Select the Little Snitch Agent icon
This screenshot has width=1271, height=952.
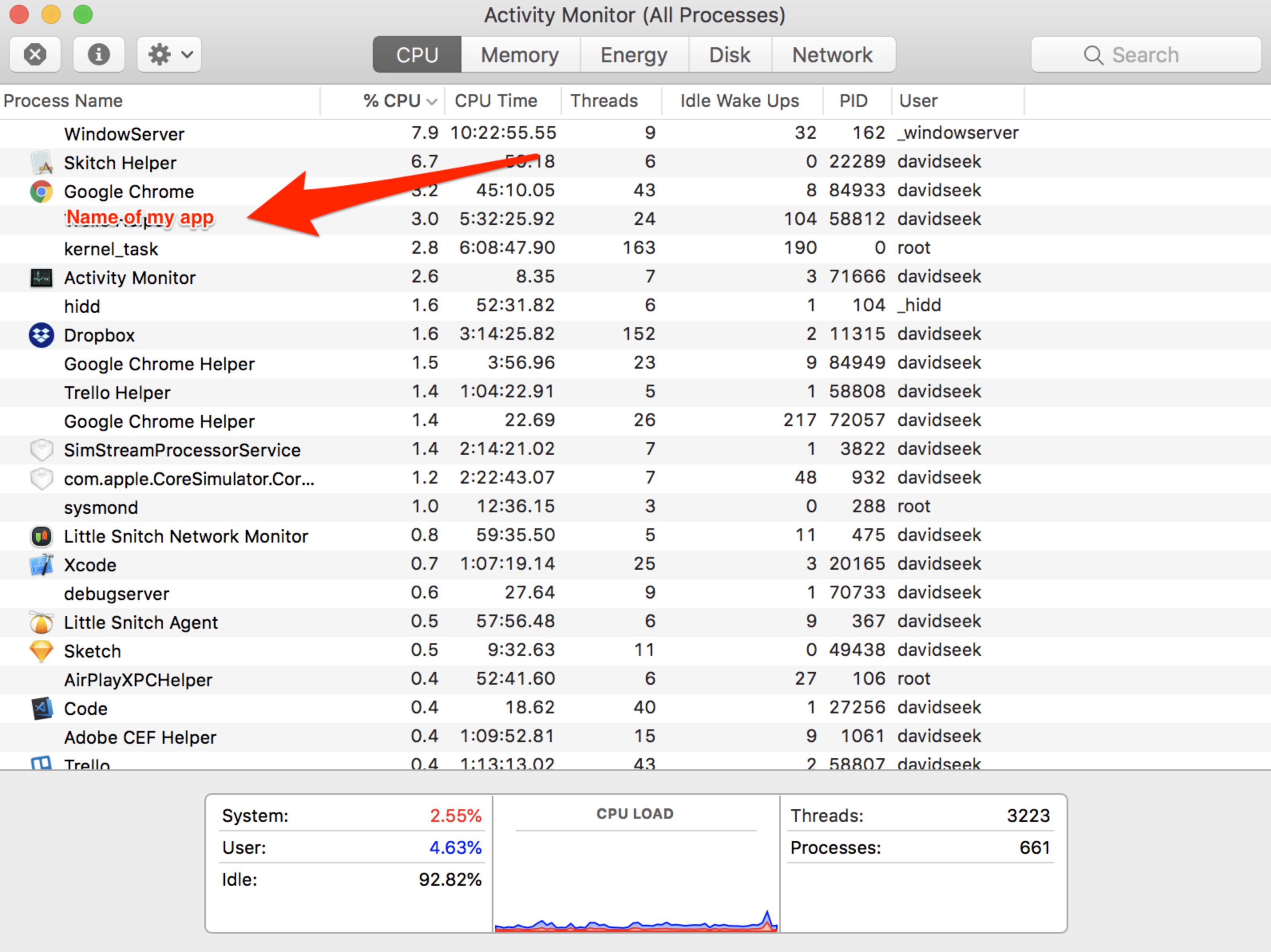[x=42, y=622]
